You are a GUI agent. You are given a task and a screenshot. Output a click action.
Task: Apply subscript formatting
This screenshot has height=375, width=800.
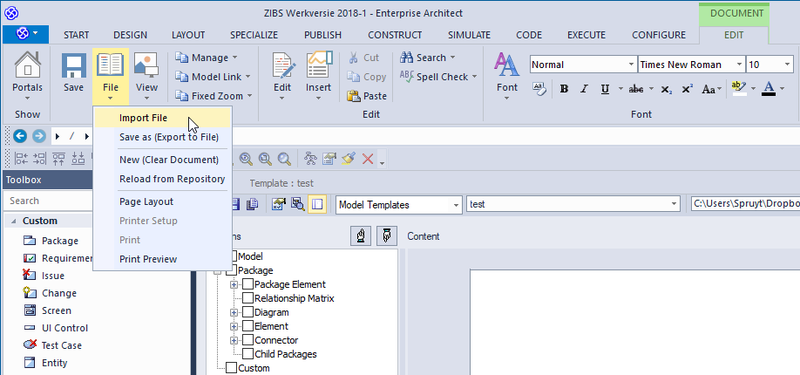coord(666,90)
